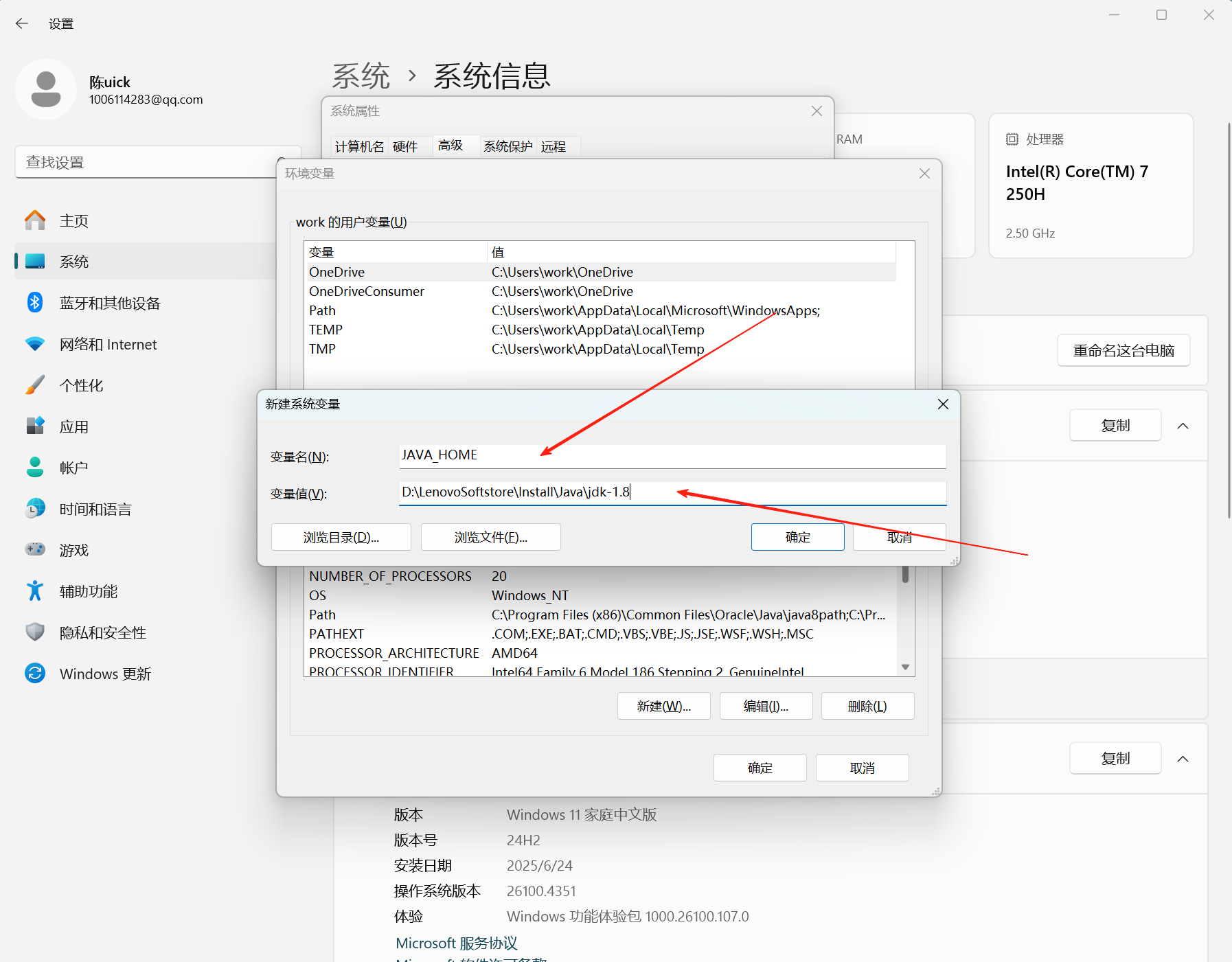Select 蓝牙和其他设备 in the sidebar

pos(110,302)
